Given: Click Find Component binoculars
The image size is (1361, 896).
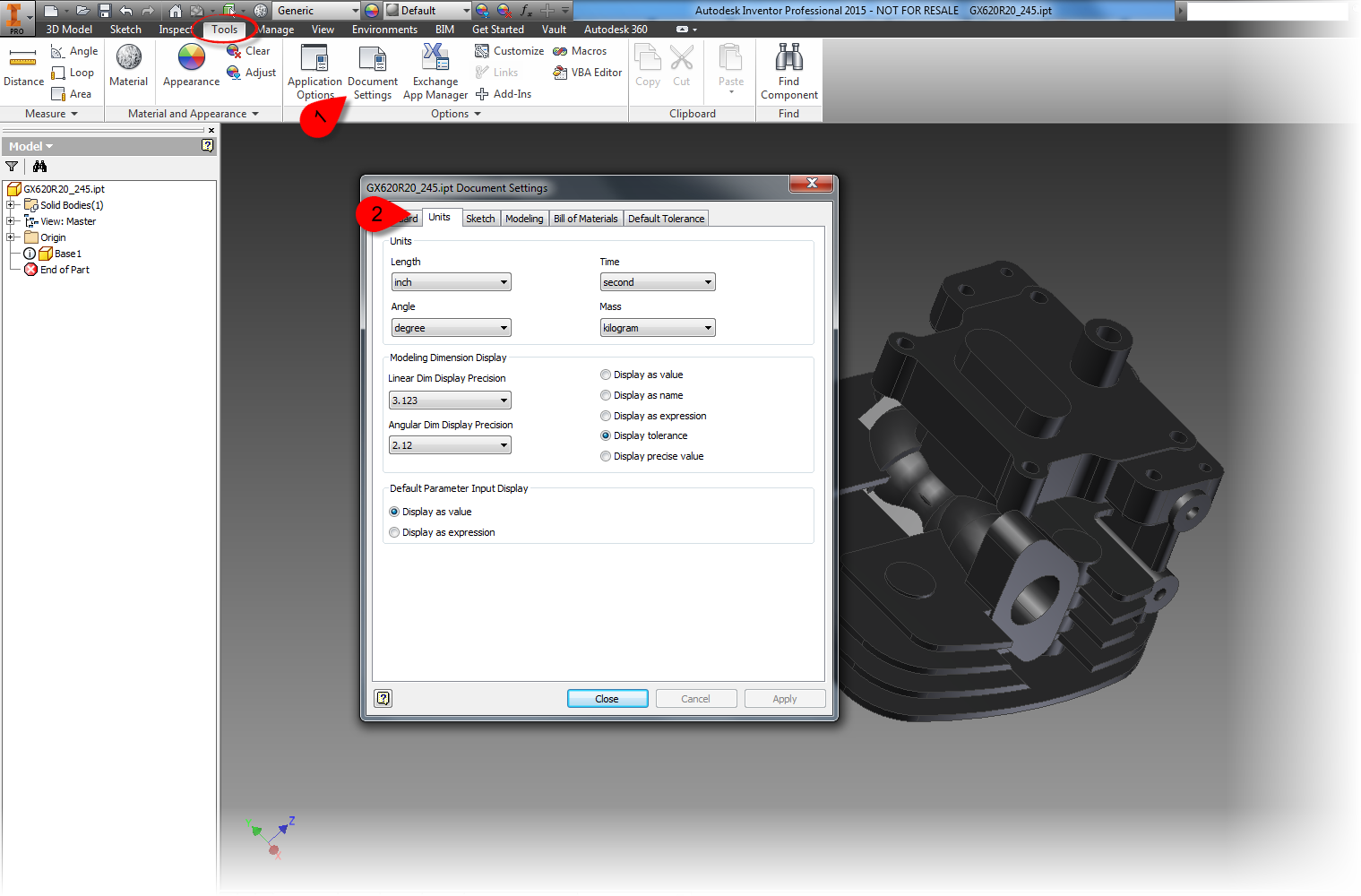Looking at the screenshot, I should pos(788,72).
